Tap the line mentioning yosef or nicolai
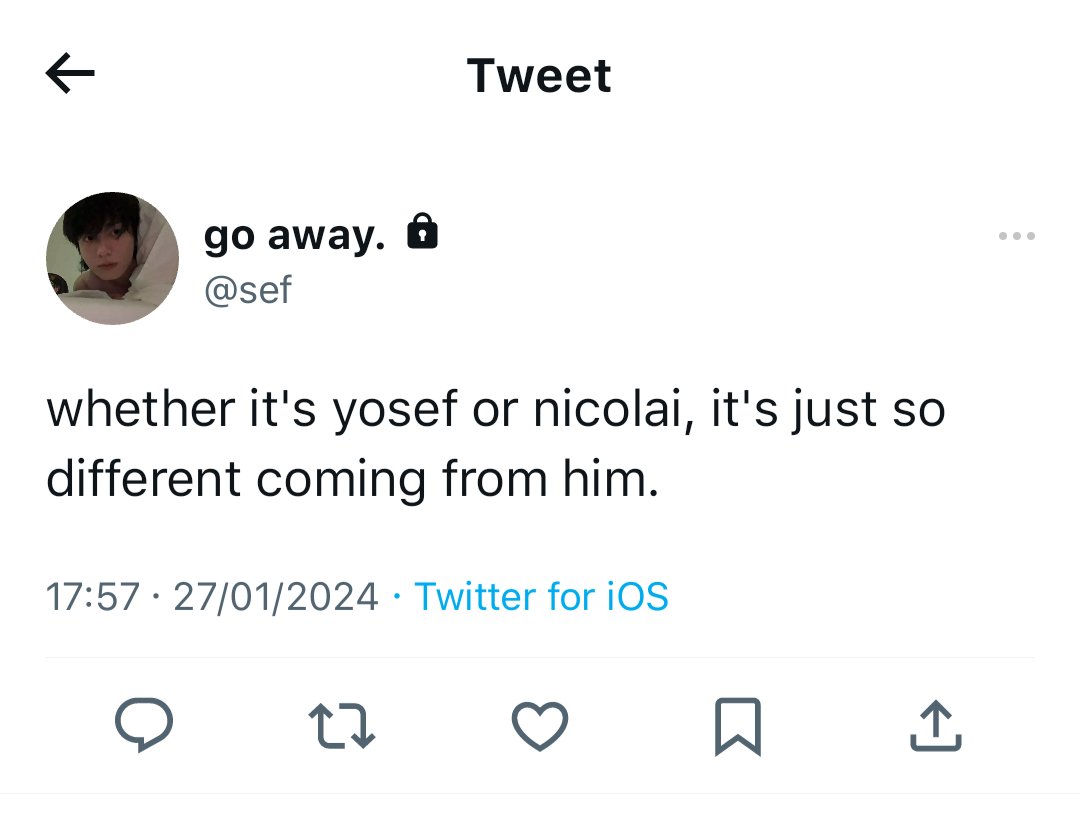Image resolution: width=1080 pixels, height=813 pixels. click(496, 410)
